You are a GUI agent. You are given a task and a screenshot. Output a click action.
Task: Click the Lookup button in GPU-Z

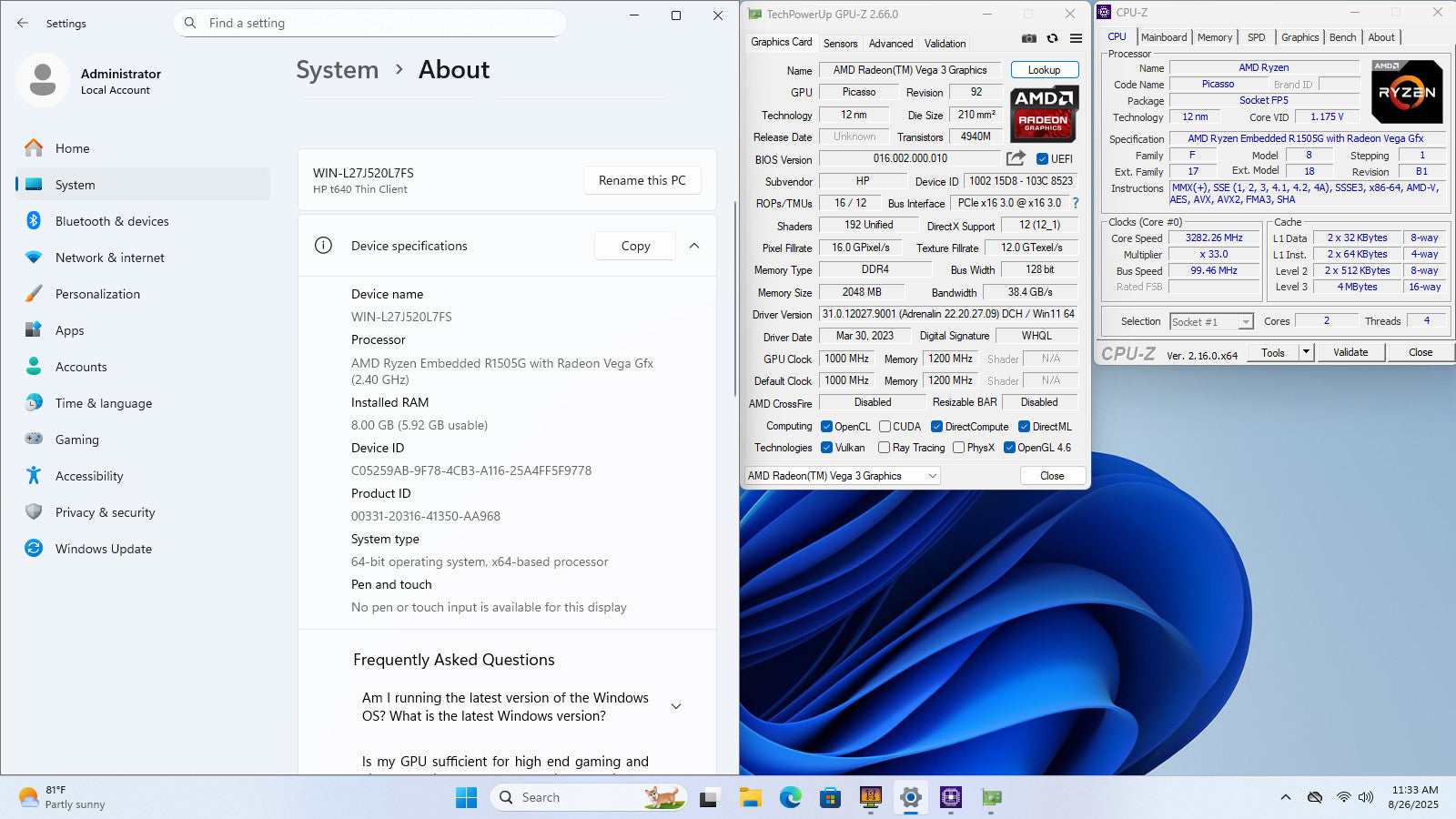point(1044,70)
